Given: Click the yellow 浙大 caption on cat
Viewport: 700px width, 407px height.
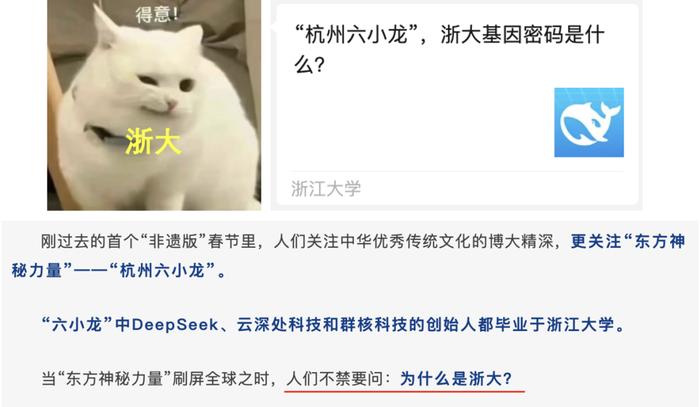Looking at the screenshot, I should click(153, 141).
